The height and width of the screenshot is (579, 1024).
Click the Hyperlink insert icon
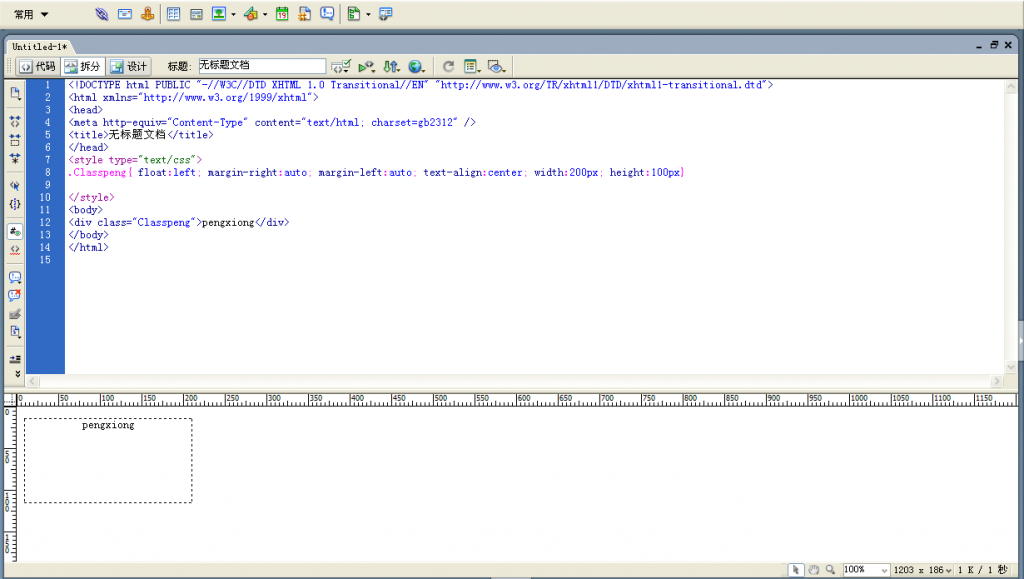pos(101,14)
